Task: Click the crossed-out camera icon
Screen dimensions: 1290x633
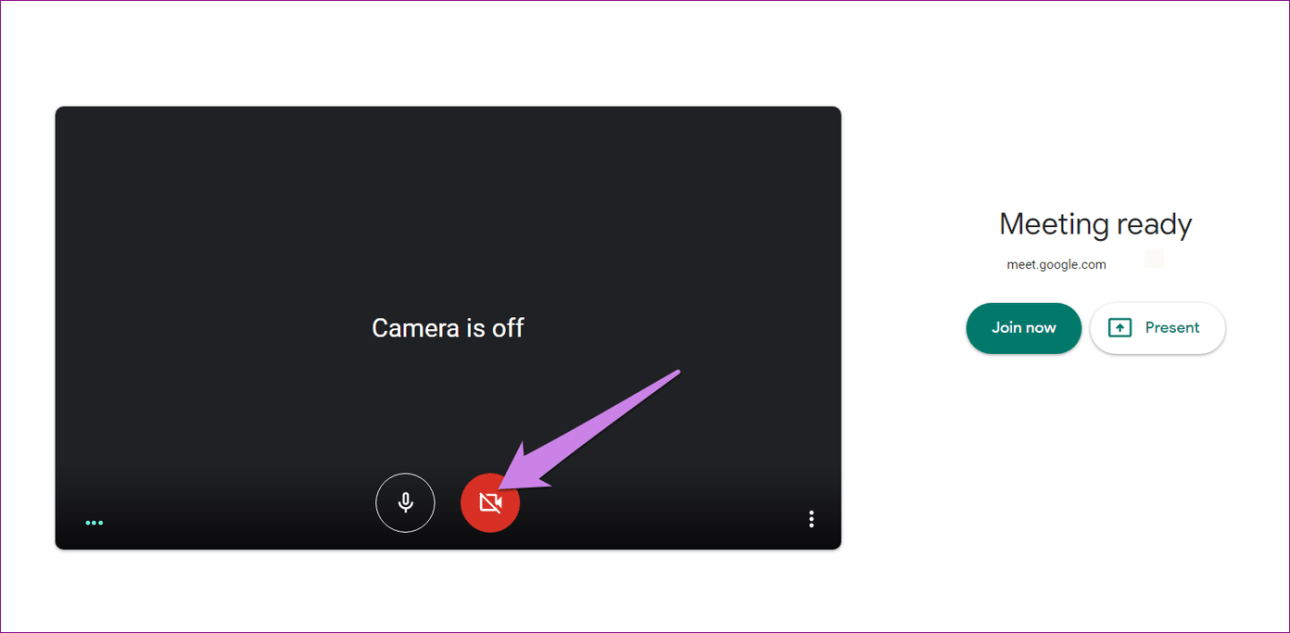Action: (490, 502)
